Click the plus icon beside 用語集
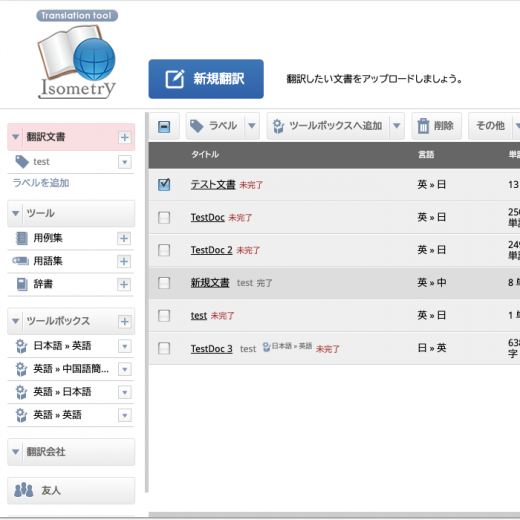 pos(124,261)
